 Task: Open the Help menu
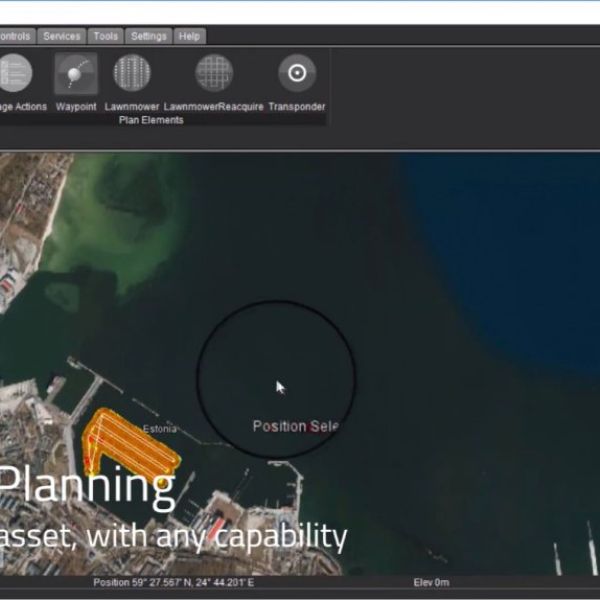point(188,36)
